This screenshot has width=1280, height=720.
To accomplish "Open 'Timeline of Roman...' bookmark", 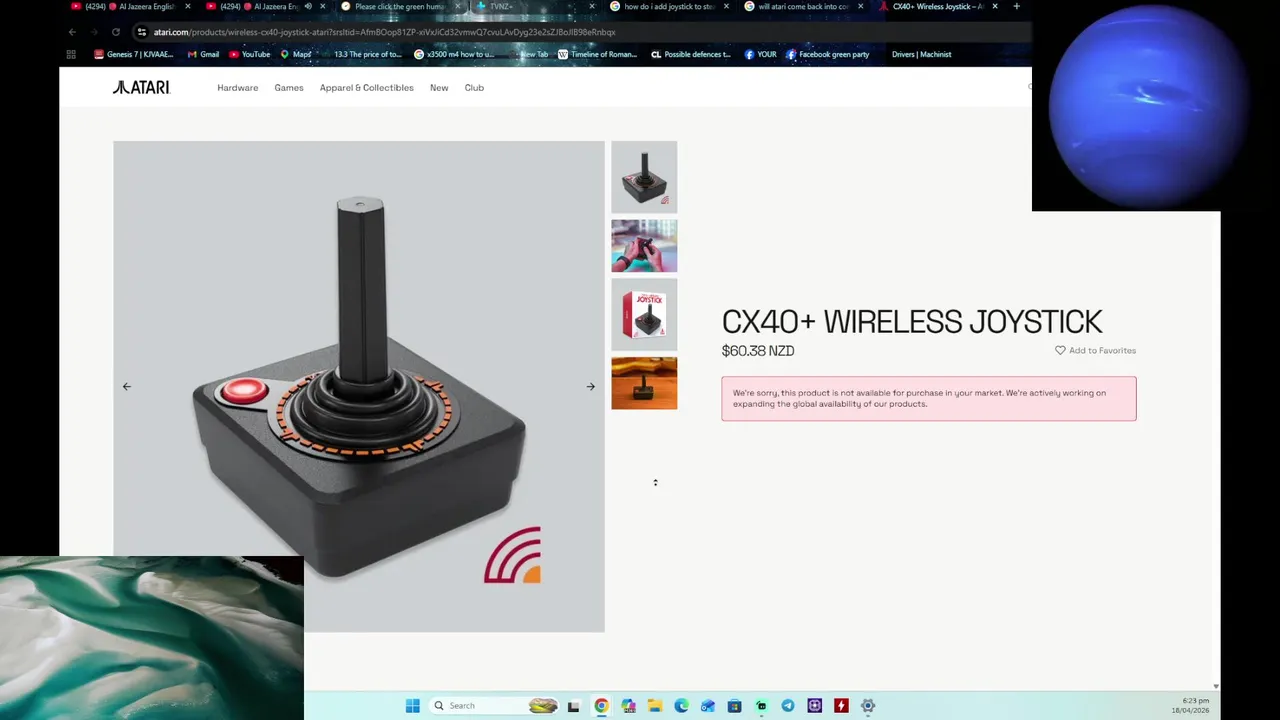I will tap(597, 55).
